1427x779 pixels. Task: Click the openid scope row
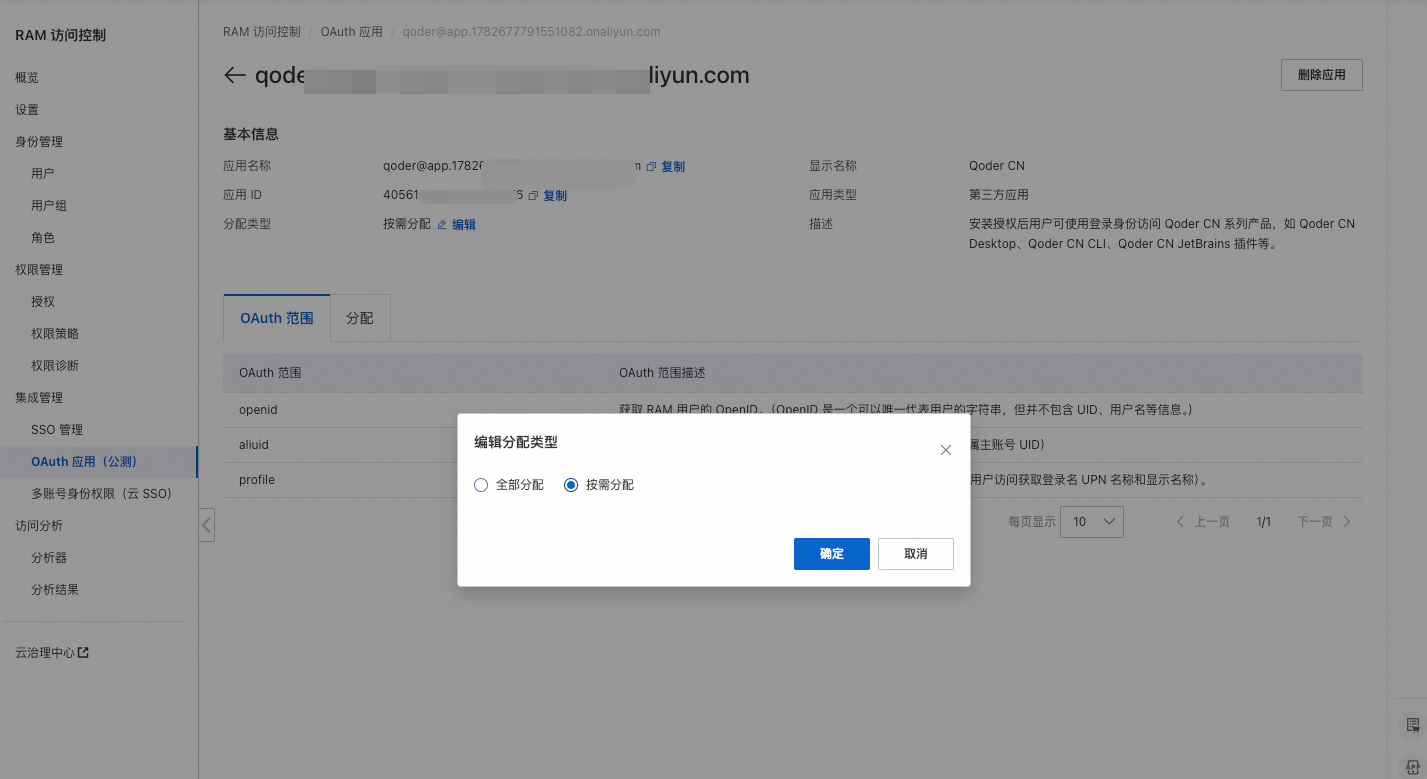(x=792, y=410)
